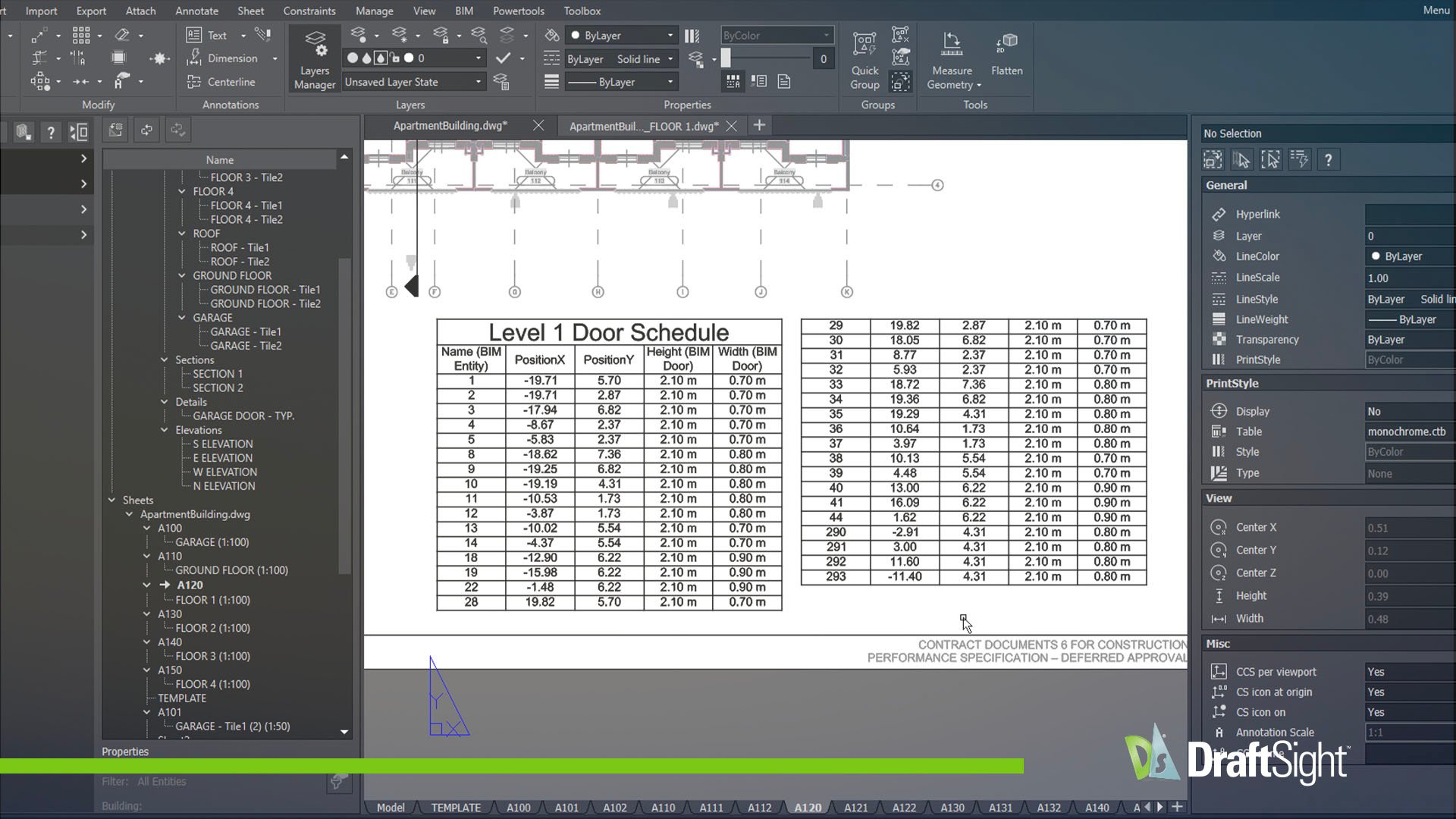Collapse the GARAGE tree node
This screenshot has width=1456, height=819.
181,317
